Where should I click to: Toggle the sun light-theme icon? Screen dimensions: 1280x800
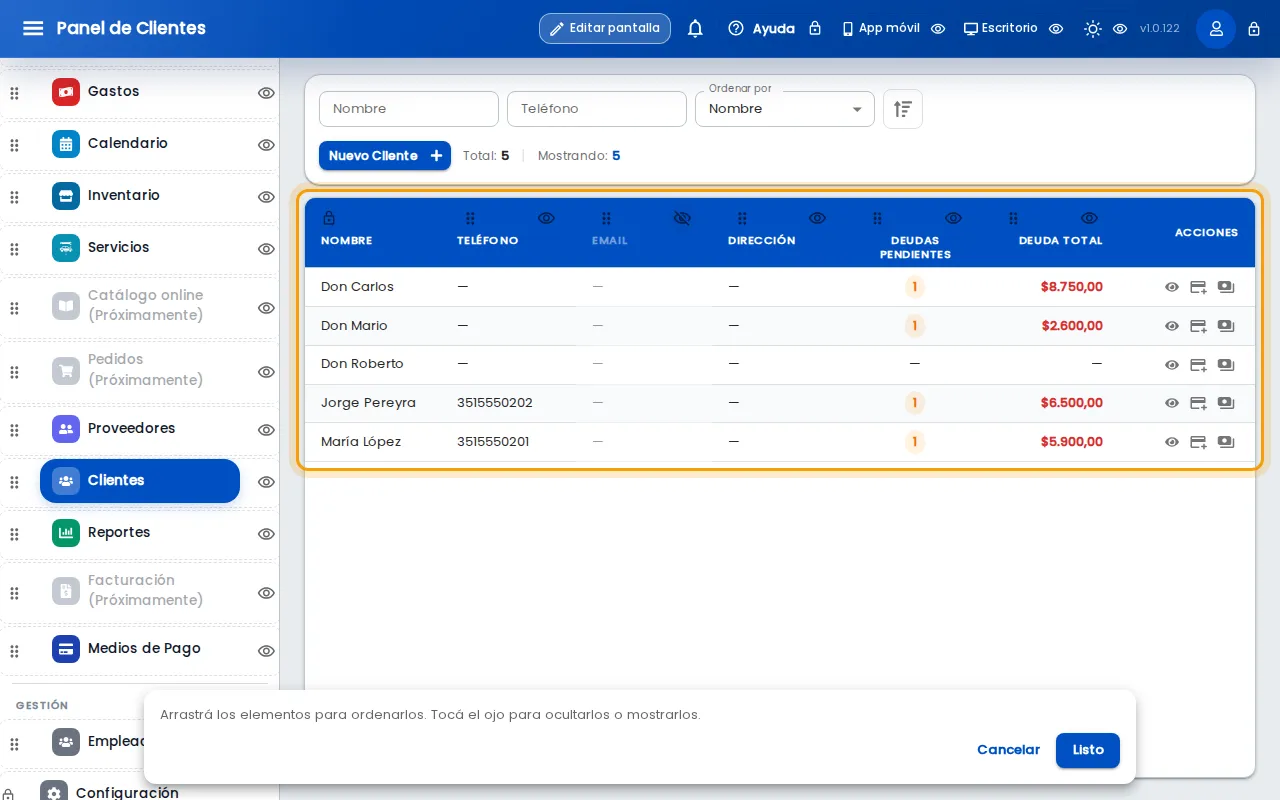coord(1093,29)
